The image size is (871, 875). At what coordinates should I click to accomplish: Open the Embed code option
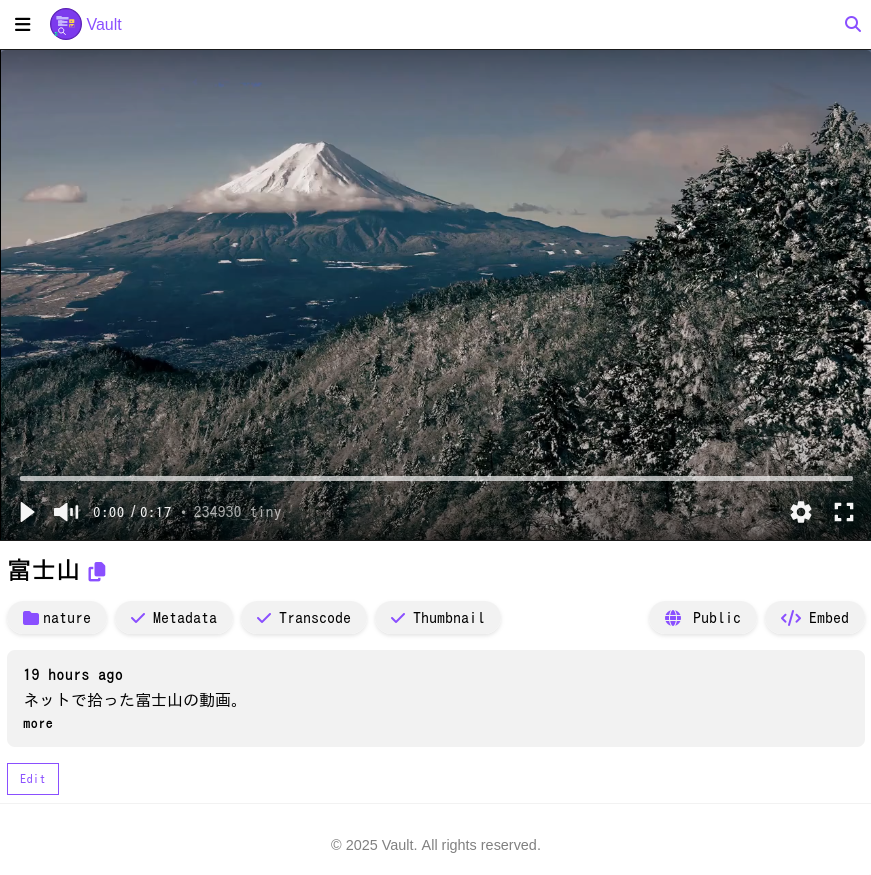pyautogui.click(x=815, y=618)
